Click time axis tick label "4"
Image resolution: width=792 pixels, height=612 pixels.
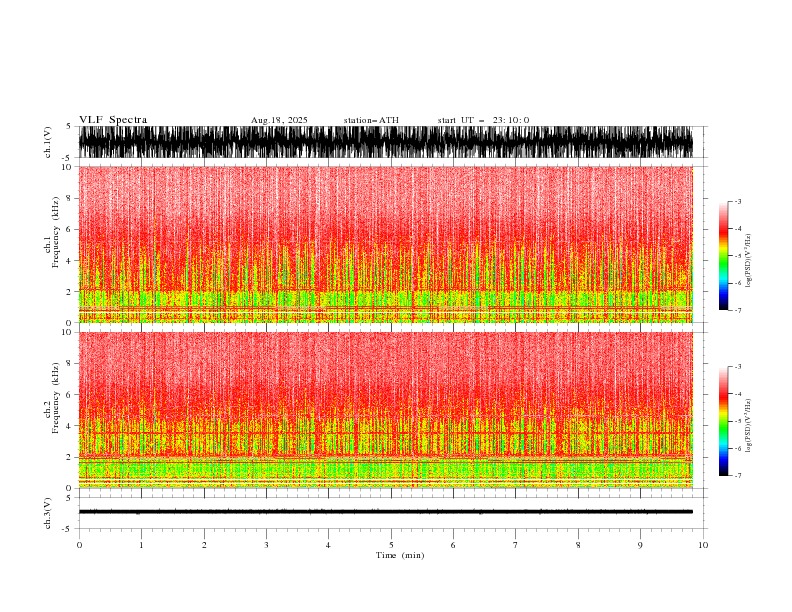click(x=328, y=545)
